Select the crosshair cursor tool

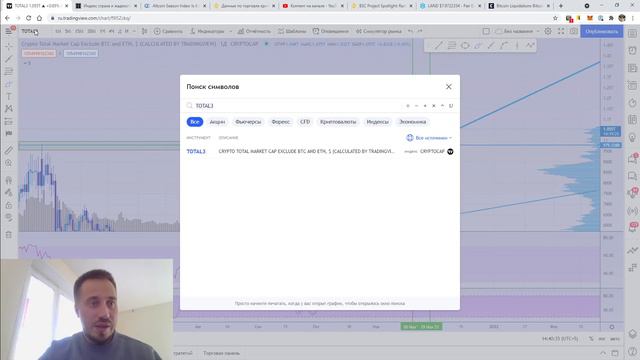(9, 46)
